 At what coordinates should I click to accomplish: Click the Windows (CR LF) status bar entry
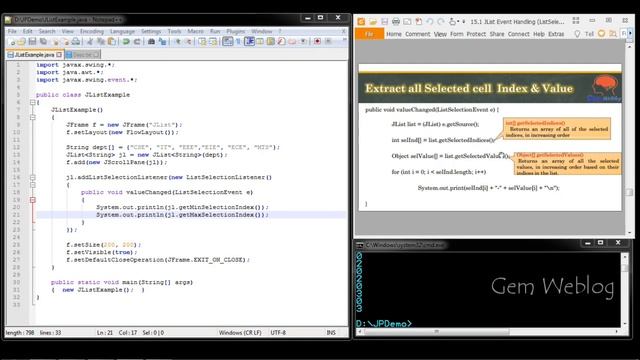pyautogui.click(x=240, y=333)
